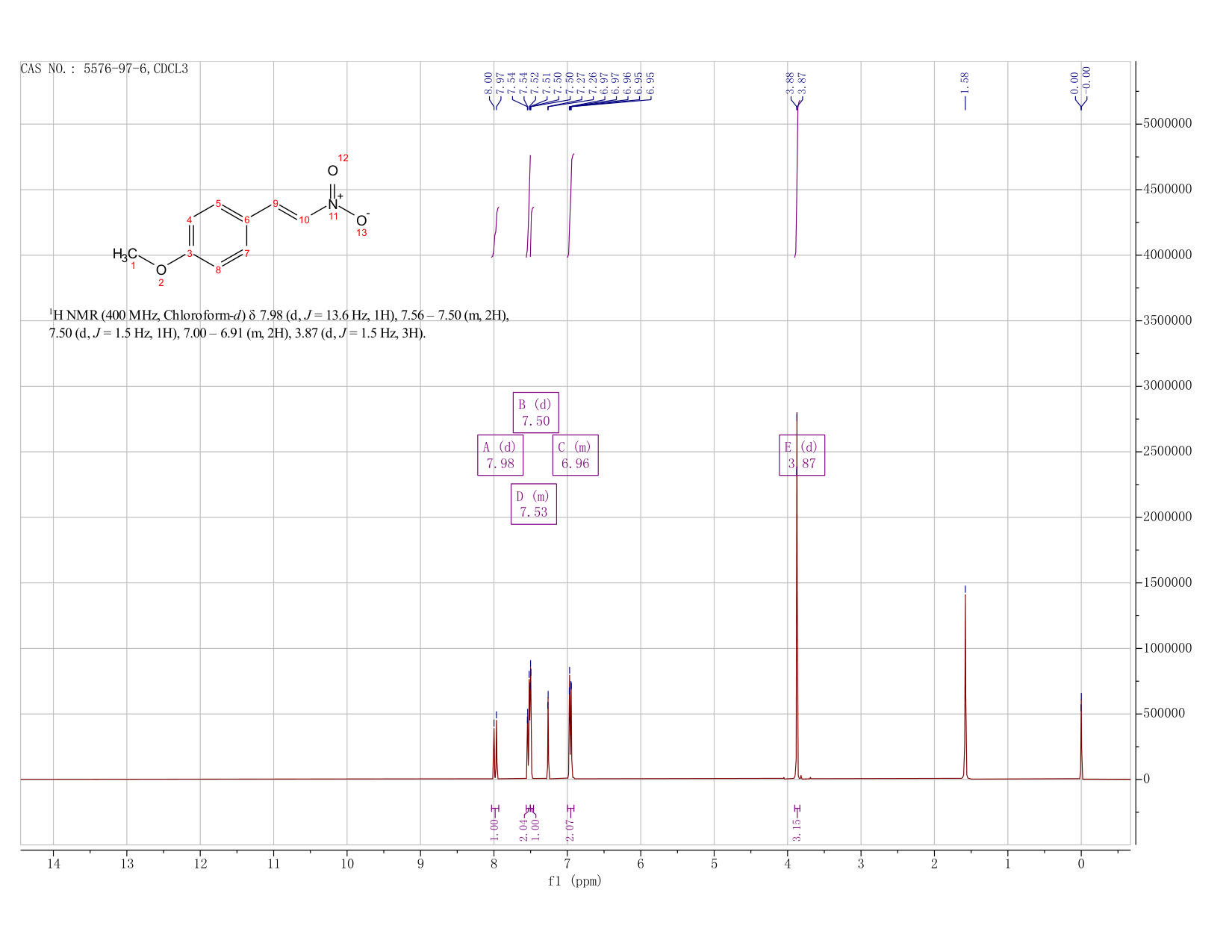1232x952 pixels.
Task: Select multiplet label box B (d) 7.50
Action: [x=536, y=412]
